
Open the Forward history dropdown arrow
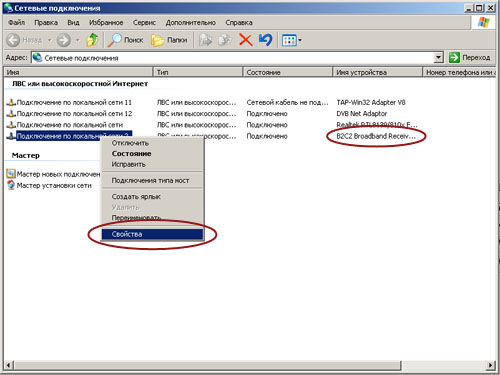[x=77, y=40]
